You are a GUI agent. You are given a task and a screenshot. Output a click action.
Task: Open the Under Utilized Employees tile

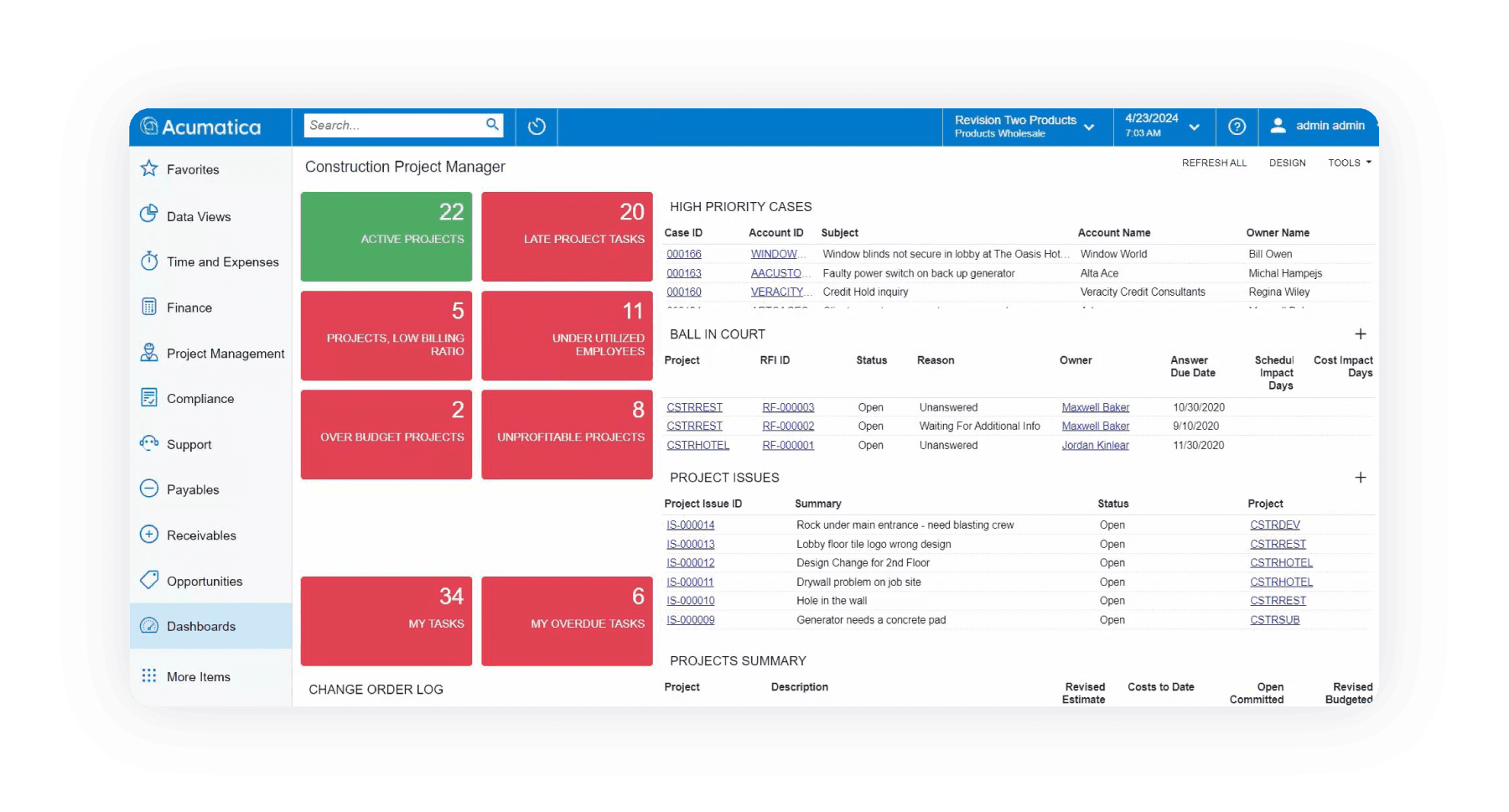coord(567,335)
